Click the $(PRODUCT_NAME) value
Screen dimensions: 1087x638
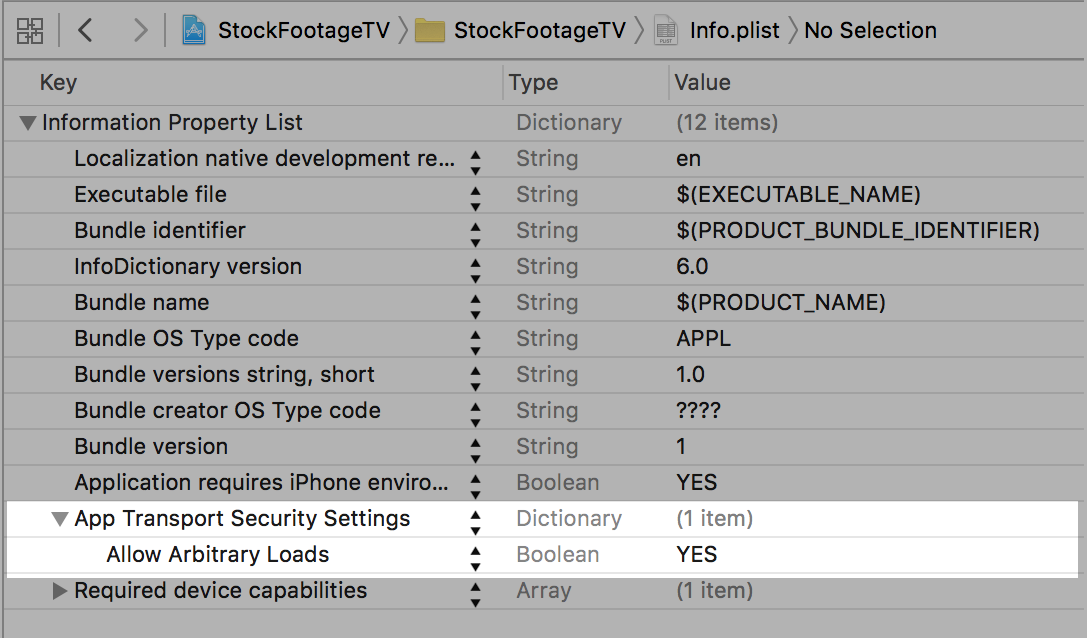[781, 302]
